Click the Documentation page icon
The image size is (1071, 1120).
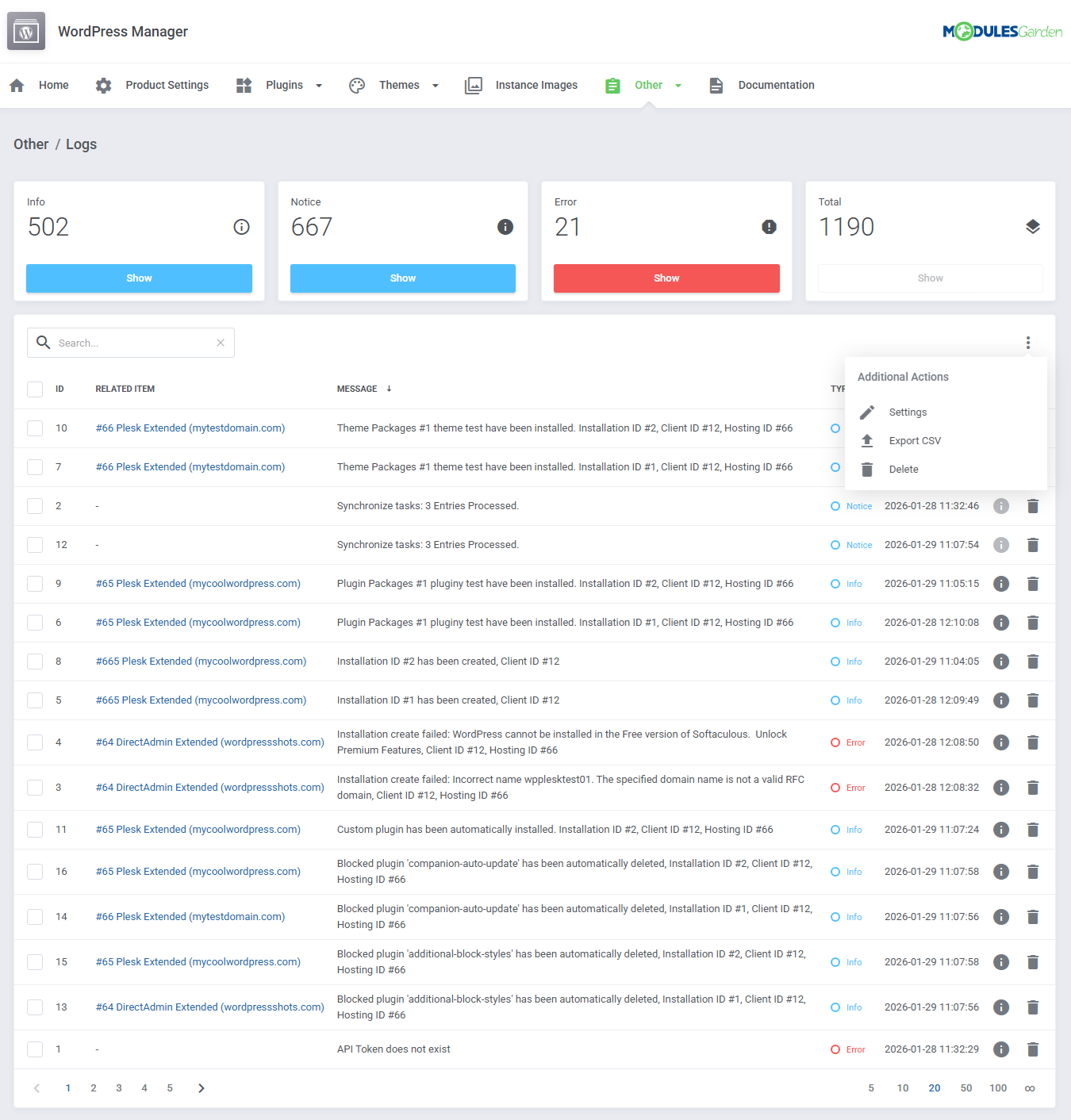click(x=716, y=85)
